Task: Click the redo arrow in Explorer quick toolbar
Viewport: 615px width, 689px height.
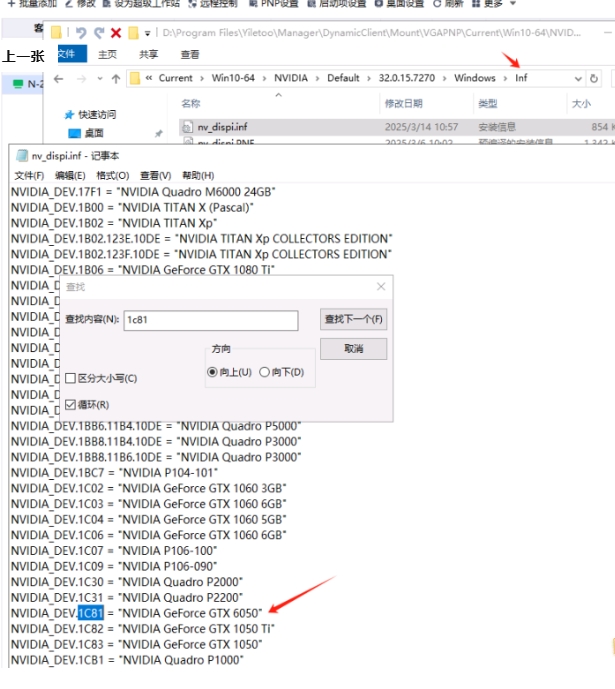Action: pyautogui.click(x=99, y=33)
